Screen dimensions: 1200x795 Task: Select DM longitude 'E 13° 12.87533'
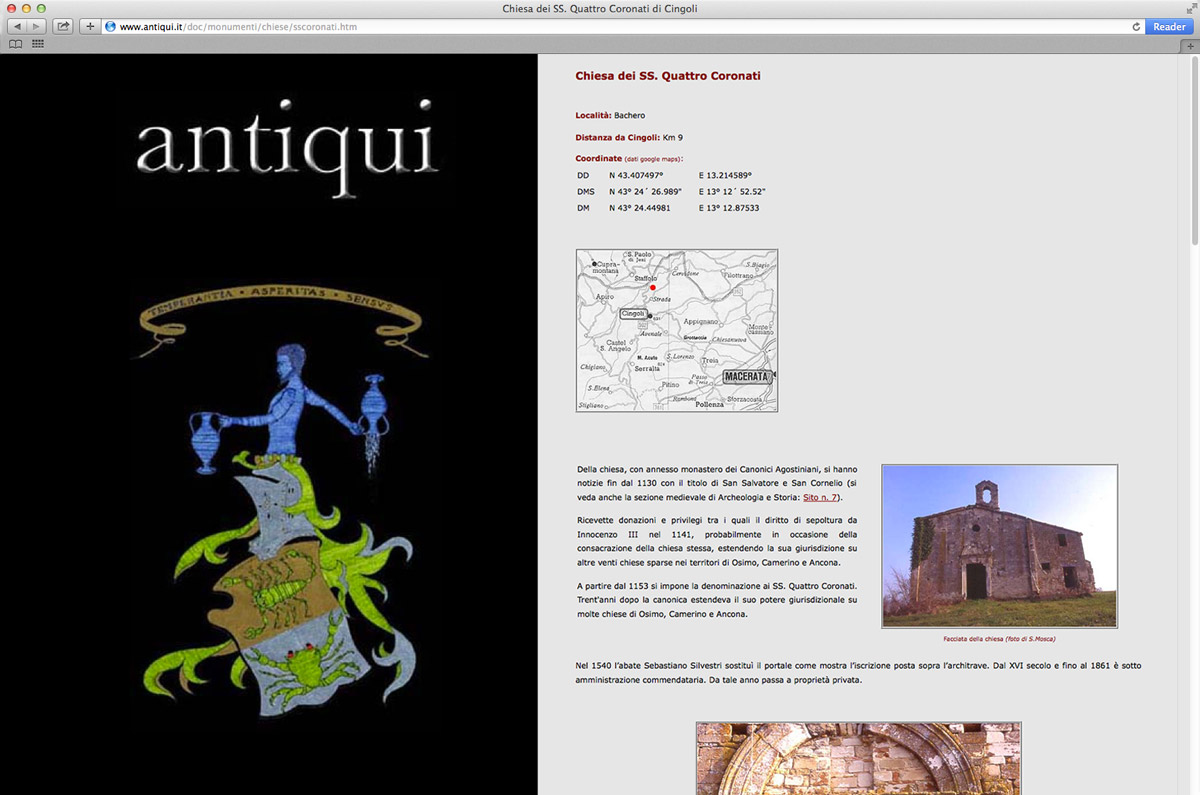729,208
